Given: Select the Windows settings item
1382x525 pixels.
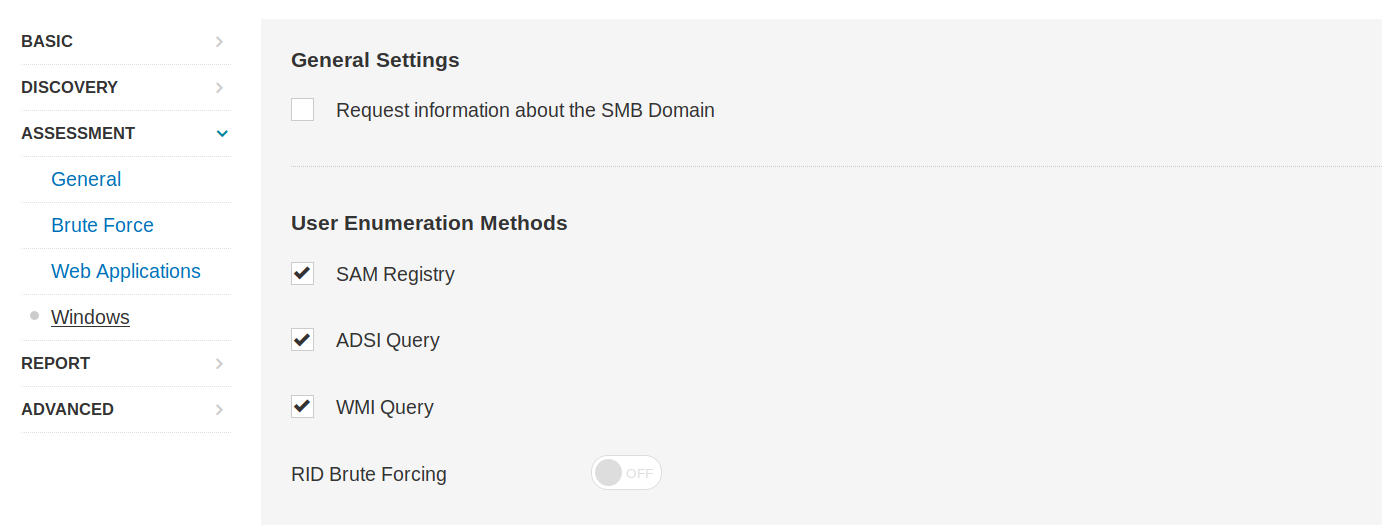Looking at the screenshot, I should [x=90, y=318].
